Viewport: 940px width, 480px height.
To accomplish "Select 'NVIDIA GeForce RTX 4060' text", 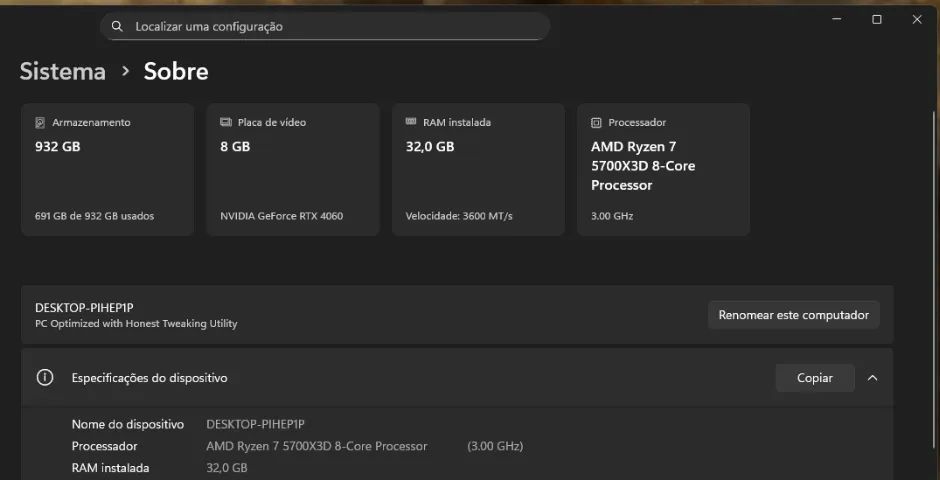I will [282, 216].
